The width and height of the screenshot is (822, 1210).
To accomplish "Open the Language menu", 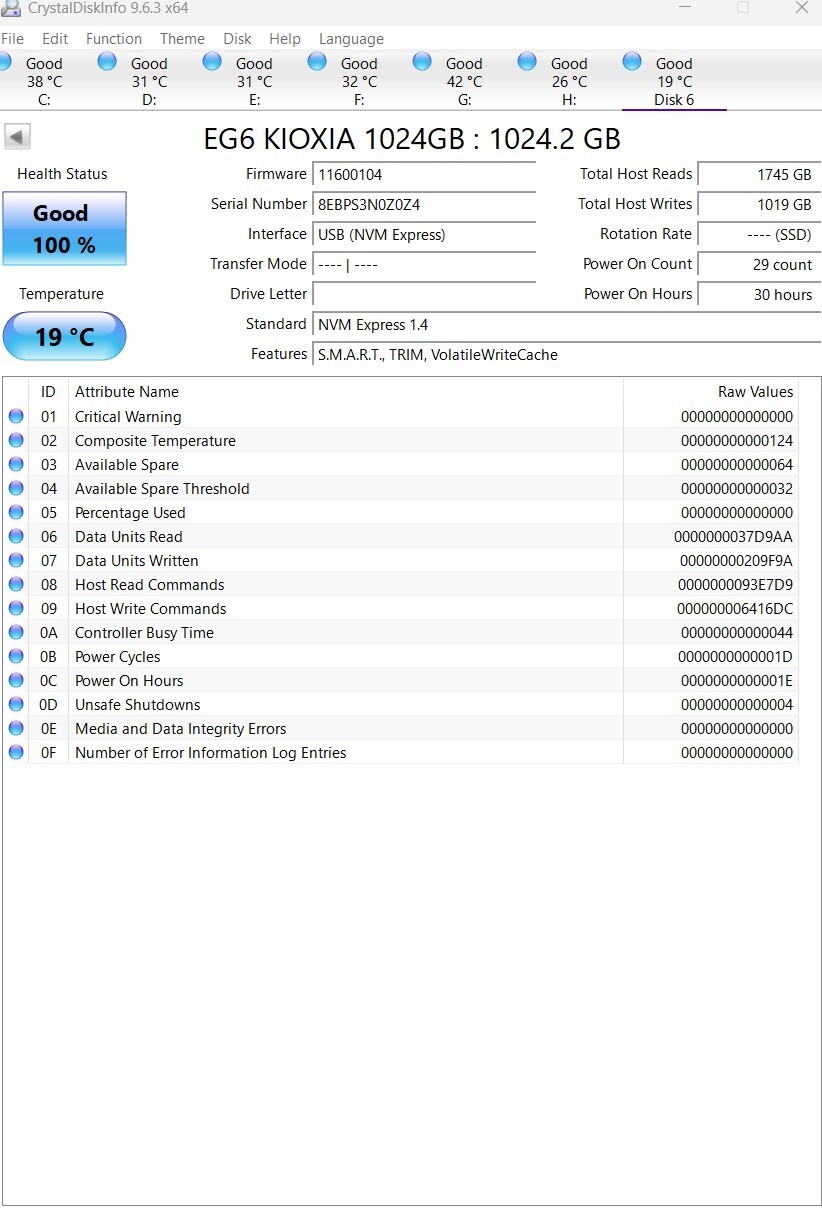I will tap(351, 38).
